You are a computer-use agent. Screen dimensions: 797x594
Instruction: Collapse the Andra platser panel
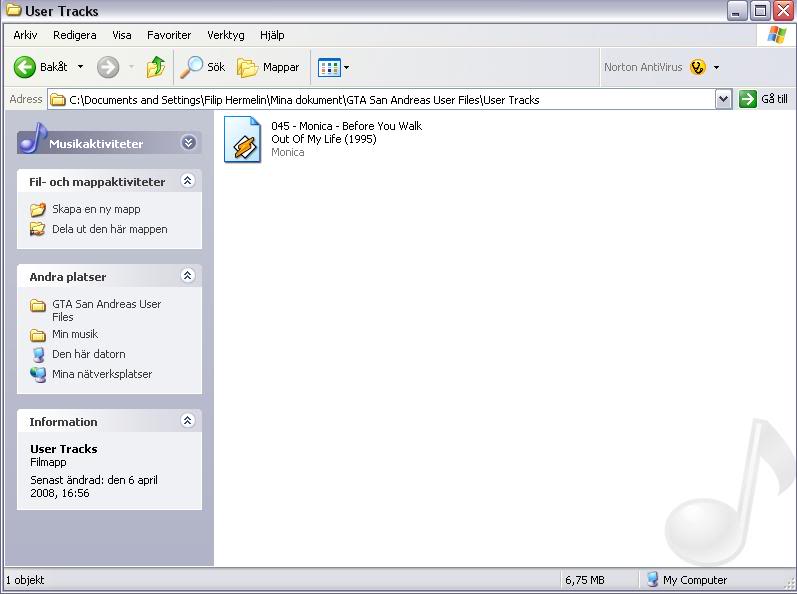(x=187, y=276)
